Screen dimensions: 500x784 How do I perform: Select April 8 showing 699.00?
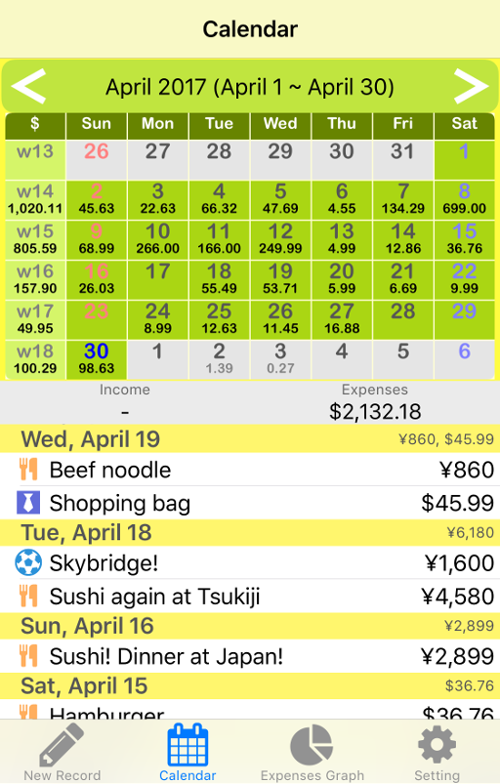(464, 200)
